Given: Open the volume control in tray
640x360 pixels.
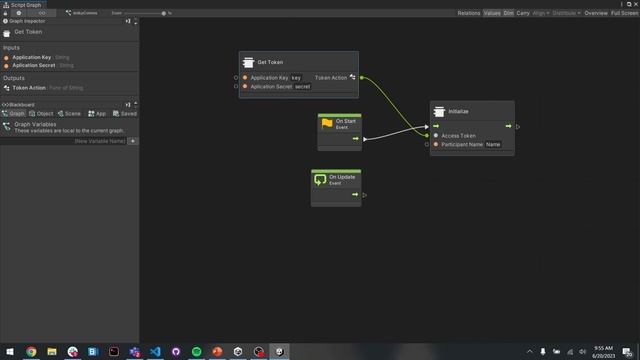Looking at the screenshot, I should point(582,351).
